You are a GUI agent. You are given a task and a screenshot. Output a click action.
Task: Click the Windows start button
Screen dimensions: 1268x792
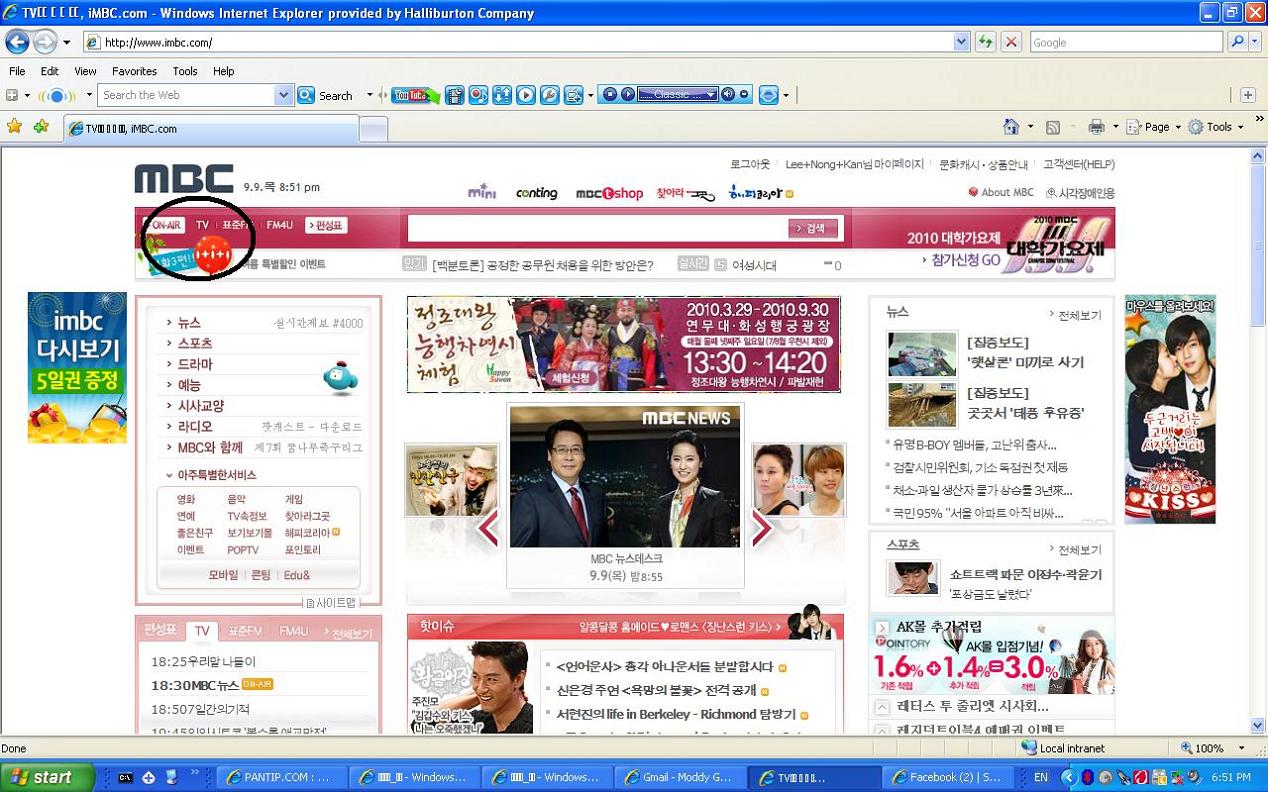[x=47, y=777]
